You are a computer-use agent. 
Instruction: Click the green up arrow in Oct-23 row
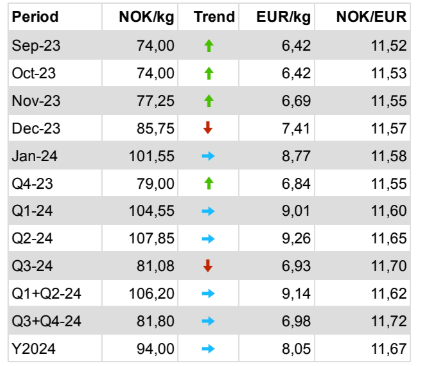point(209,73)
